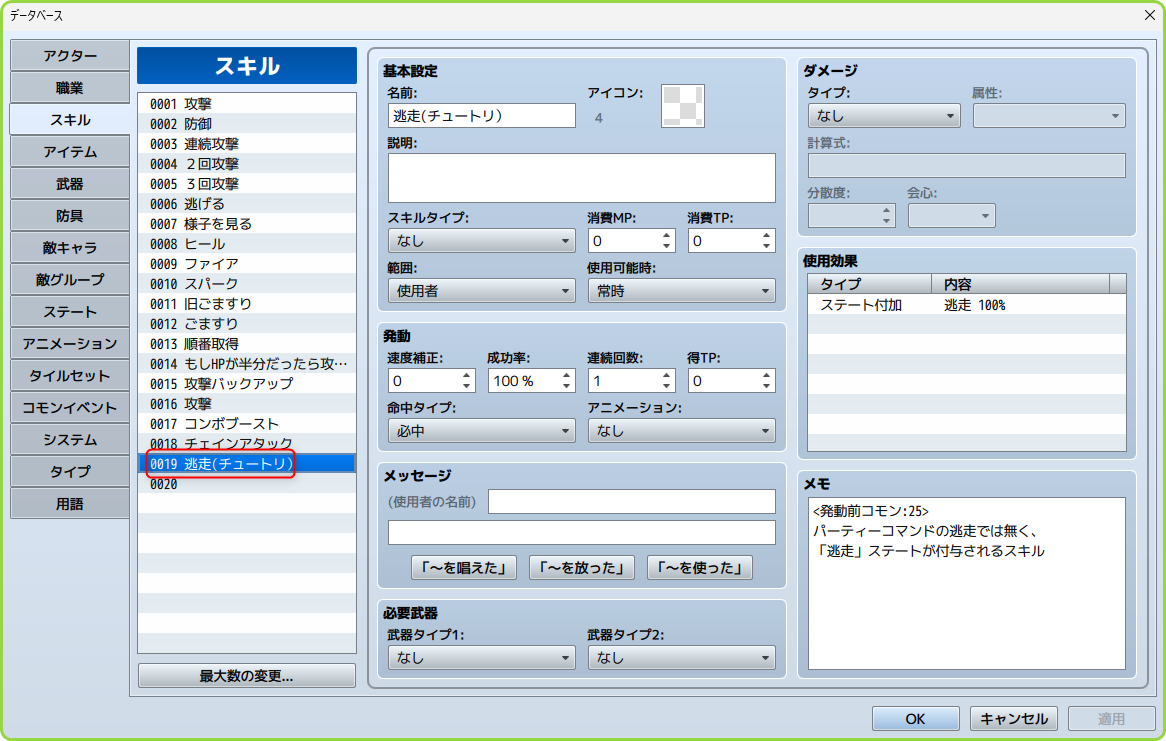Open the 範囲 dropdown
This screenshot has width=1166, height=741.
482,291
